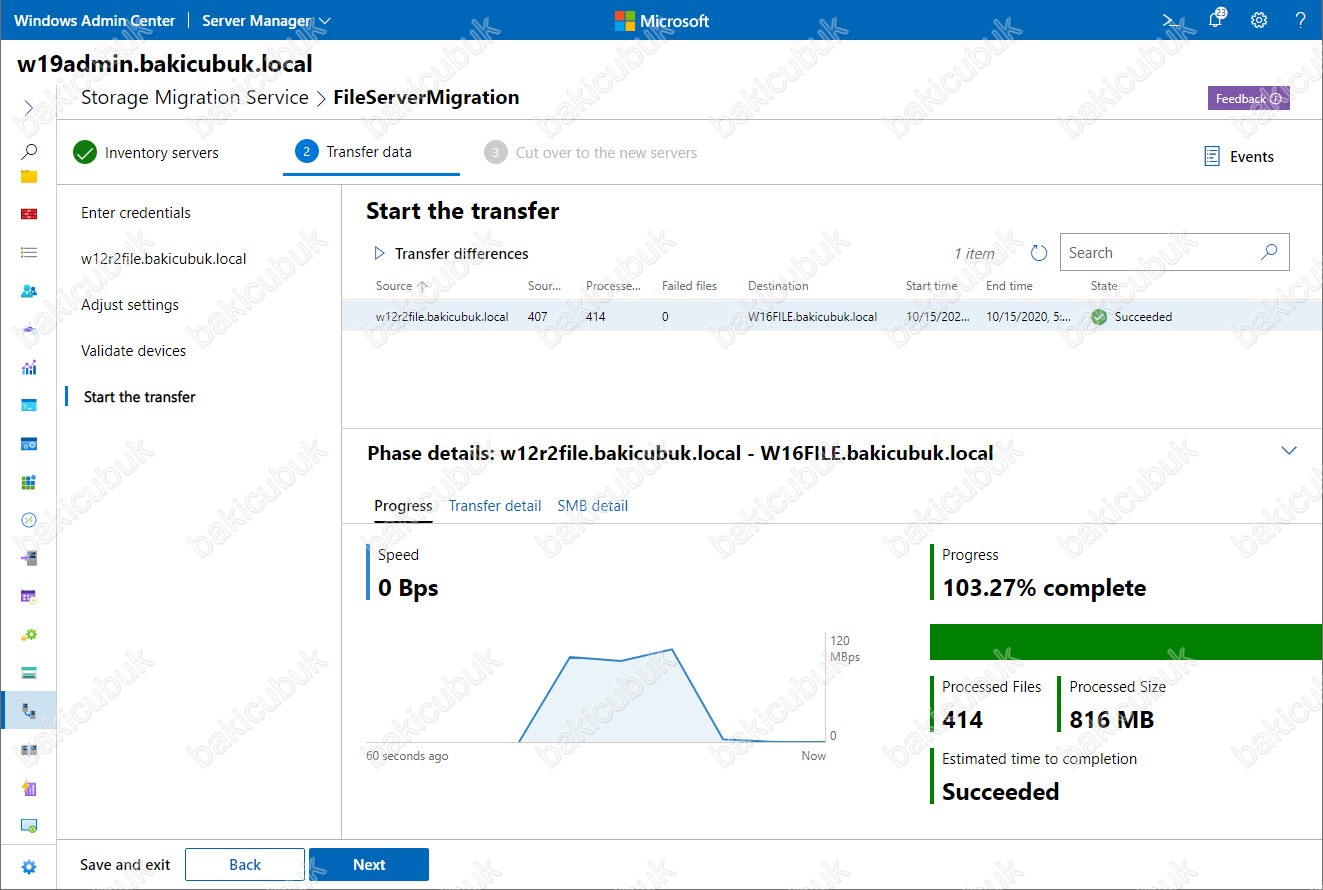1323x890 pixels.
Task: Open the Registry tool blocks icon
Action: tap(29, 482)
